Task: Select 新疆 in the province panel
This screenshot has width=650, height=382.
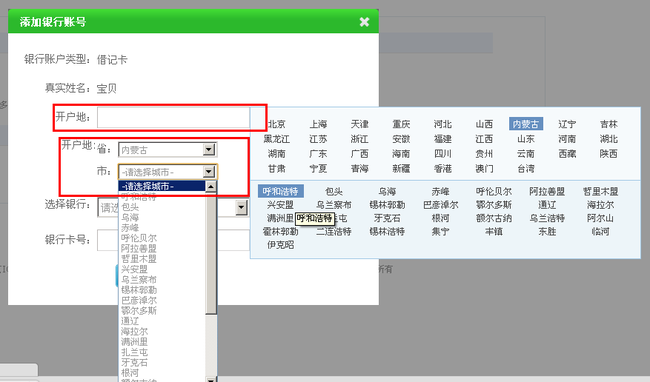Action: click(x=401, y=169)
